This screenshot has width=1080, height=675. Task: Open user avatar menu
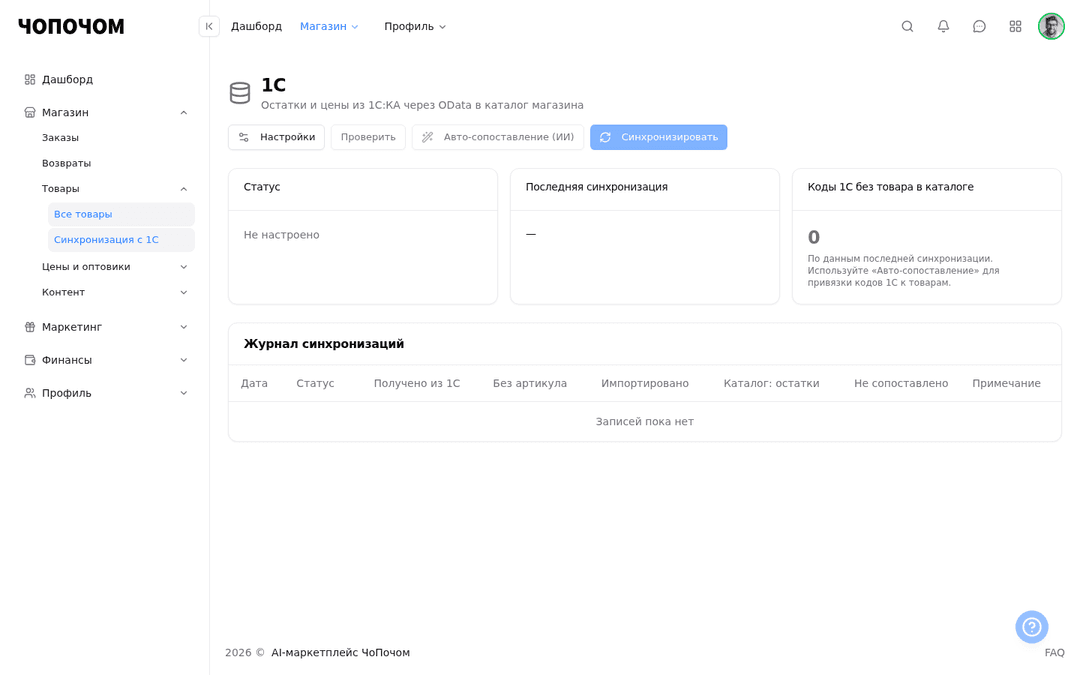pyautogui.click(x=1050, y=26)
